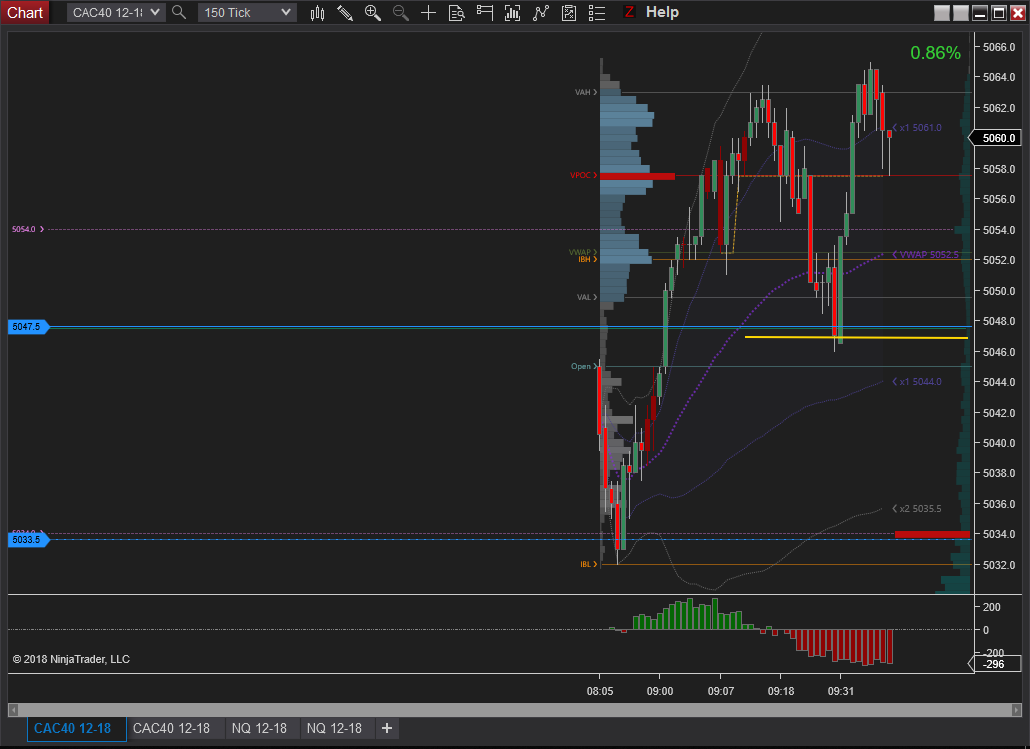
Task: Open the Properties list icon
Action: tap(596, 12)
